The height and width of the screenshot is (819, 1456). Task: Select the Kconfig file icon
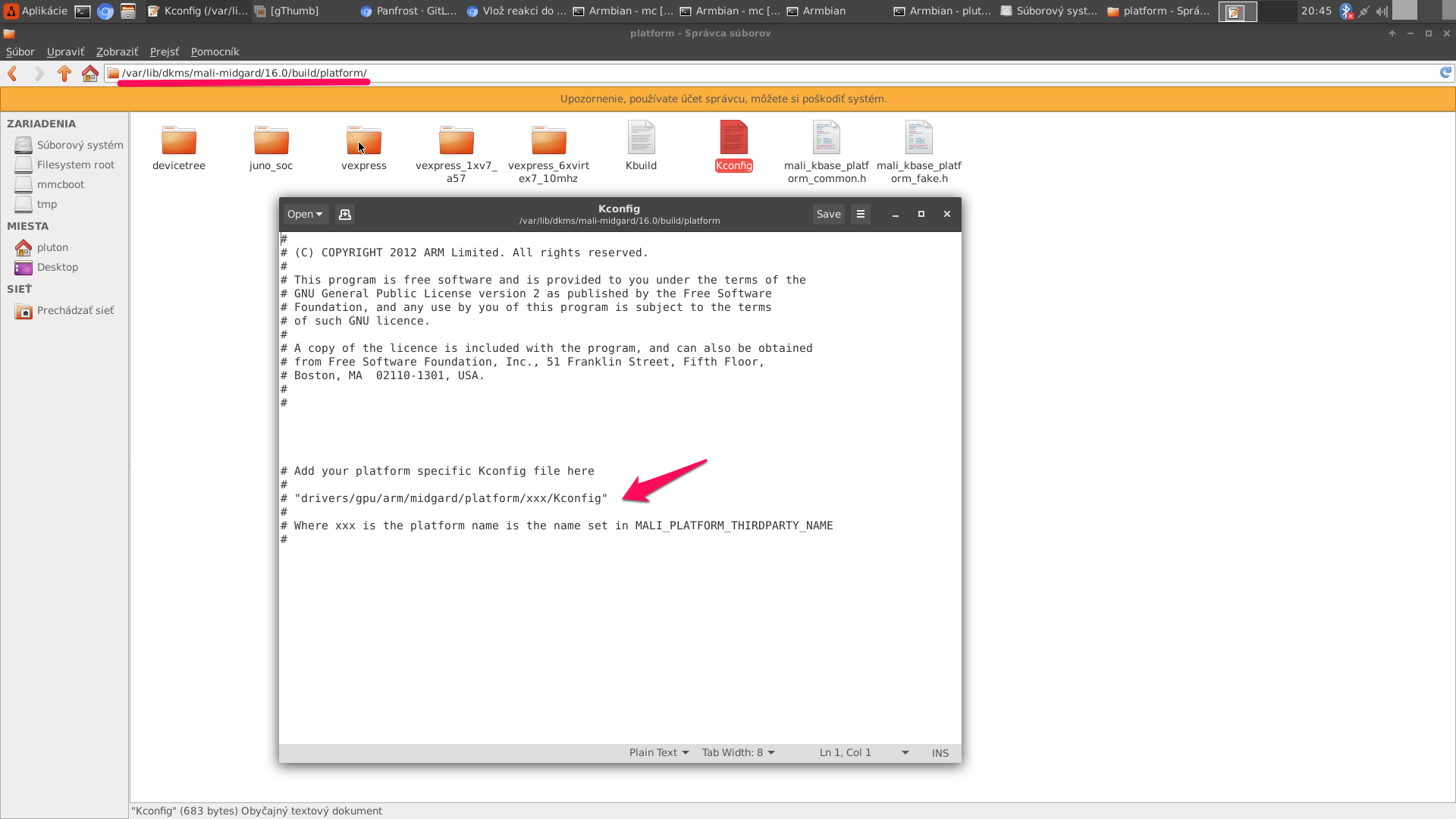[x=734, y=138]
